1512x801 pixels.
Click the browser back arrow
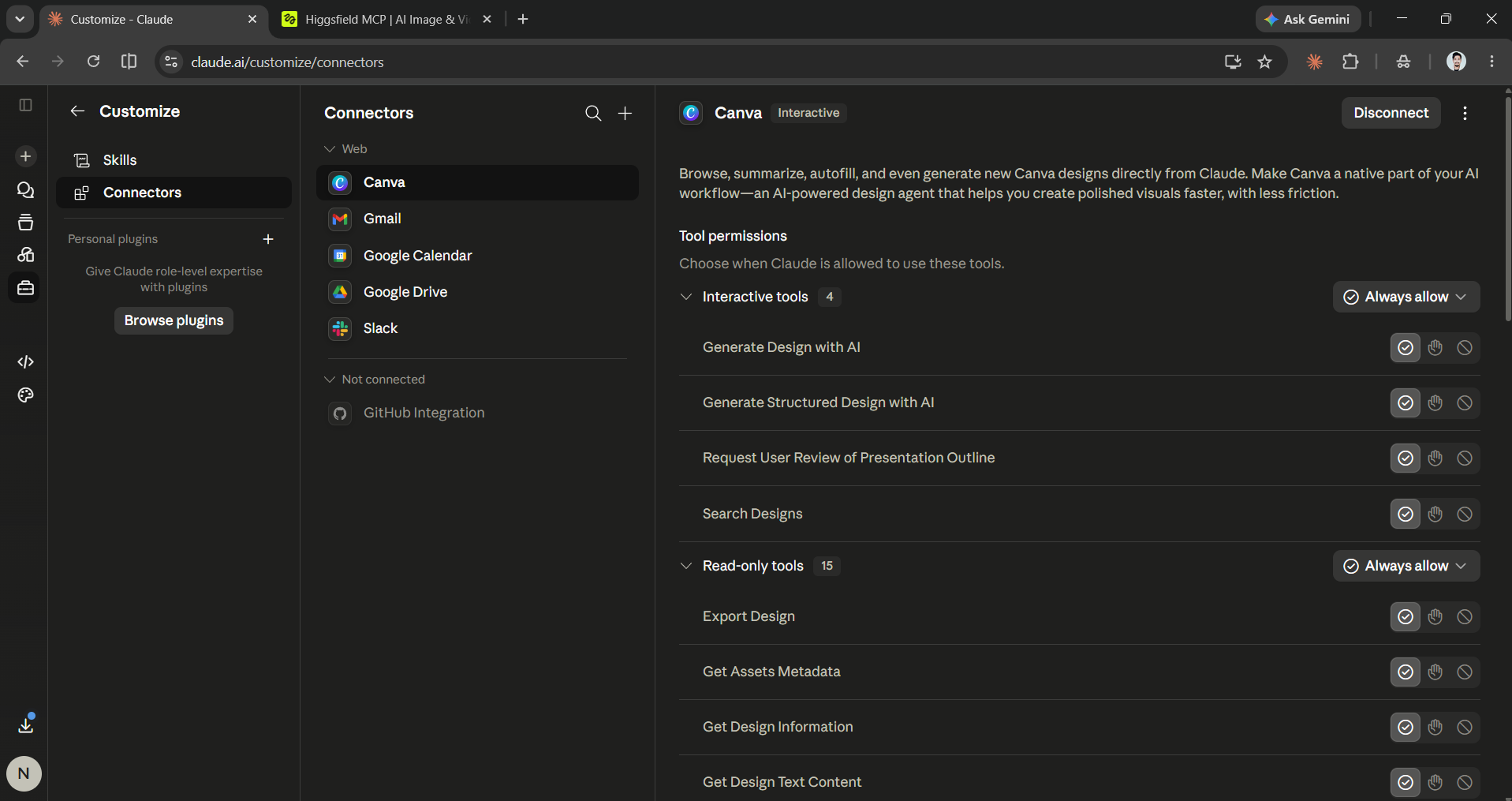click(22, 62)
